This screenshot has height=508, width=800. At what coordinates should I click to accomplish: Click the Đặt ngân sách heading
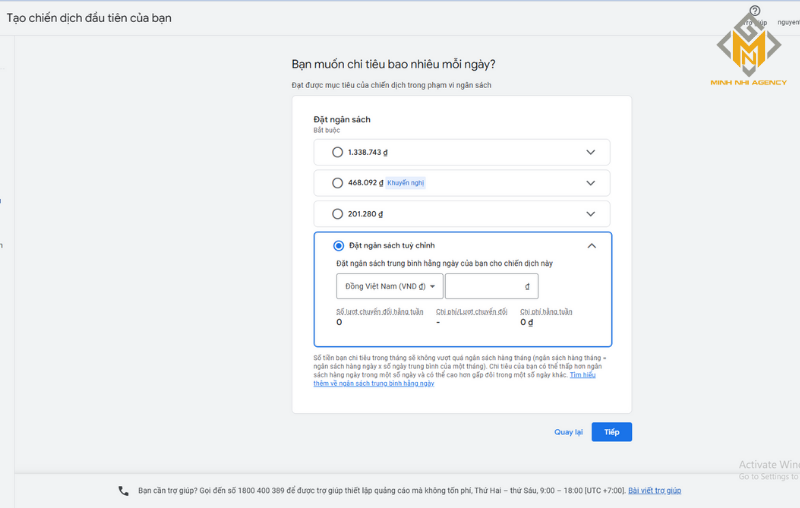[x=342, y=119]
